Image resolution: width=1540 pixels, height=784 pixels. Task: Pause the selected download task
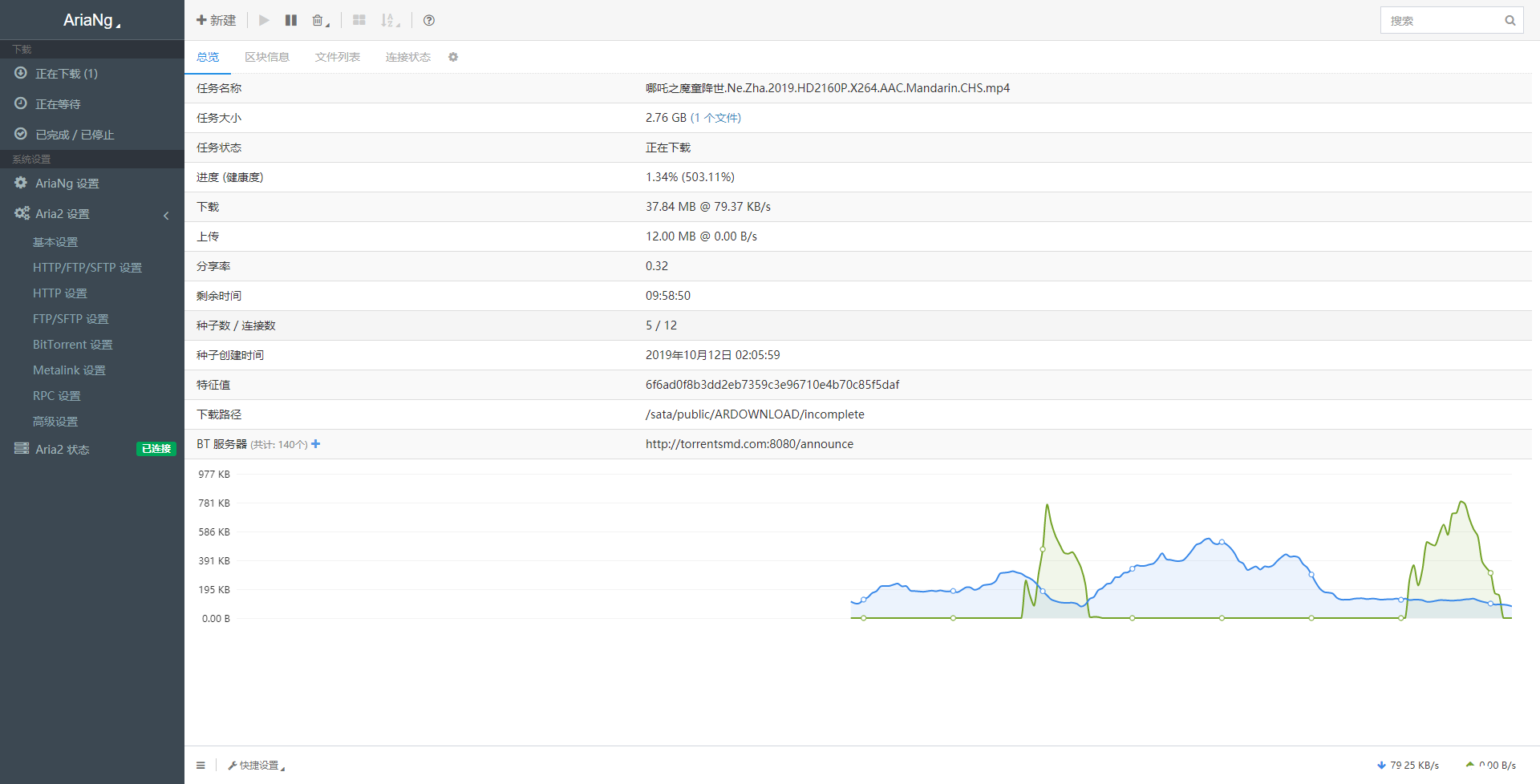click(x=291, y=20)
